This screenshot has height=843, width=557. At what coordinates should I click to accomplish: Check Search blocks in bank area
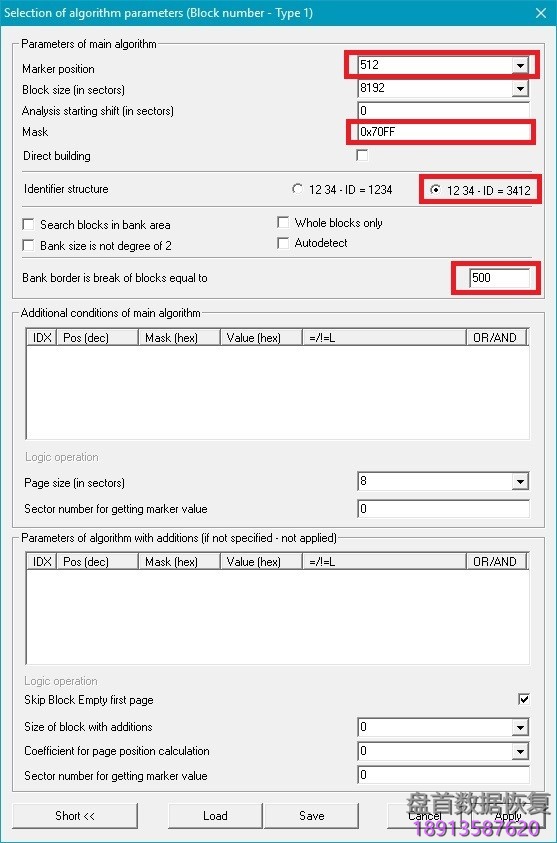click(x=28, y=224)
